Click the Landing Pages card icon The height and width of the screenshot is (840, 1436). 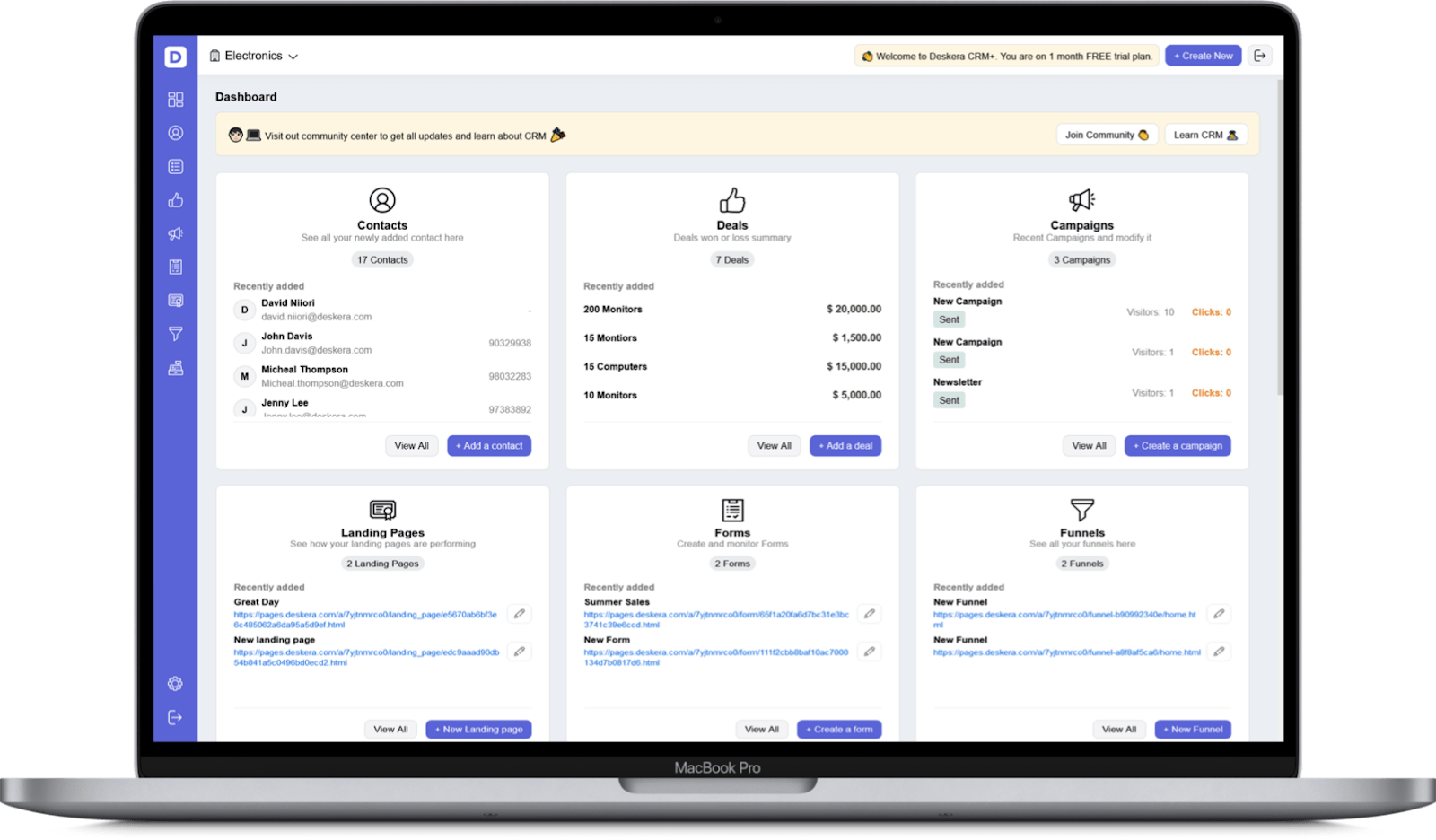pyautogui.click(x=382, y=510)
